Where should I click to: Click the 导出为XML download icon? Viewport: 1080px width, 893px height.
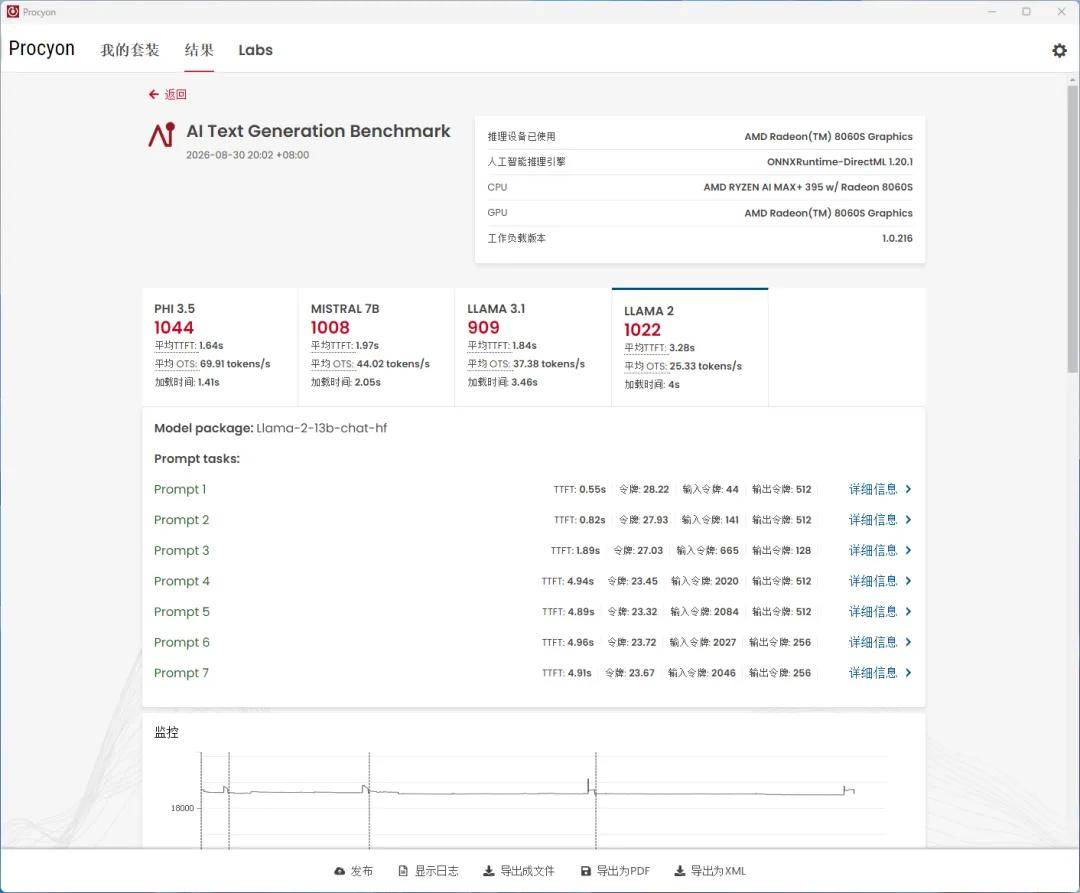click(x=679, y=871)
